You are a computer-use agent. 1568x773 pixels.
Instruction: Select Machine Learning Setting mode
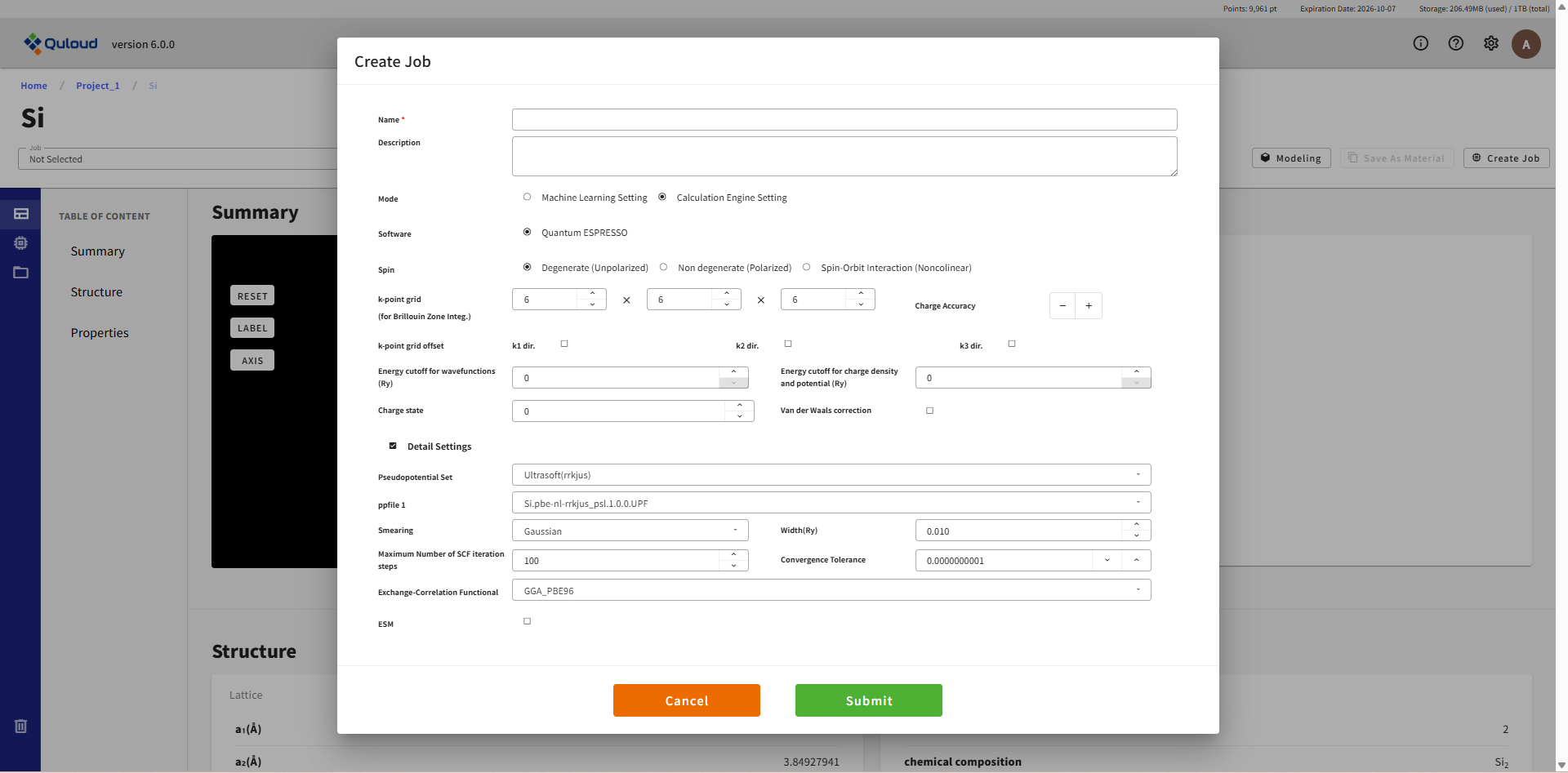click(528, 197)
